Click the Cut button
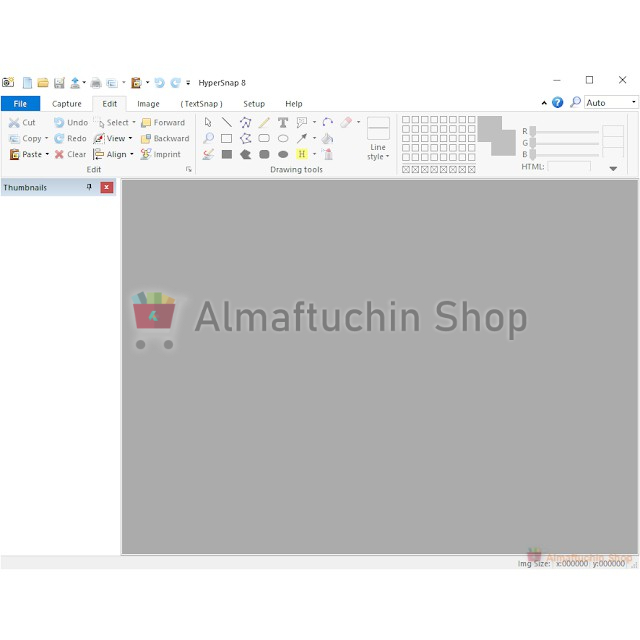The image size is (640, 640). tap(22, 122)
